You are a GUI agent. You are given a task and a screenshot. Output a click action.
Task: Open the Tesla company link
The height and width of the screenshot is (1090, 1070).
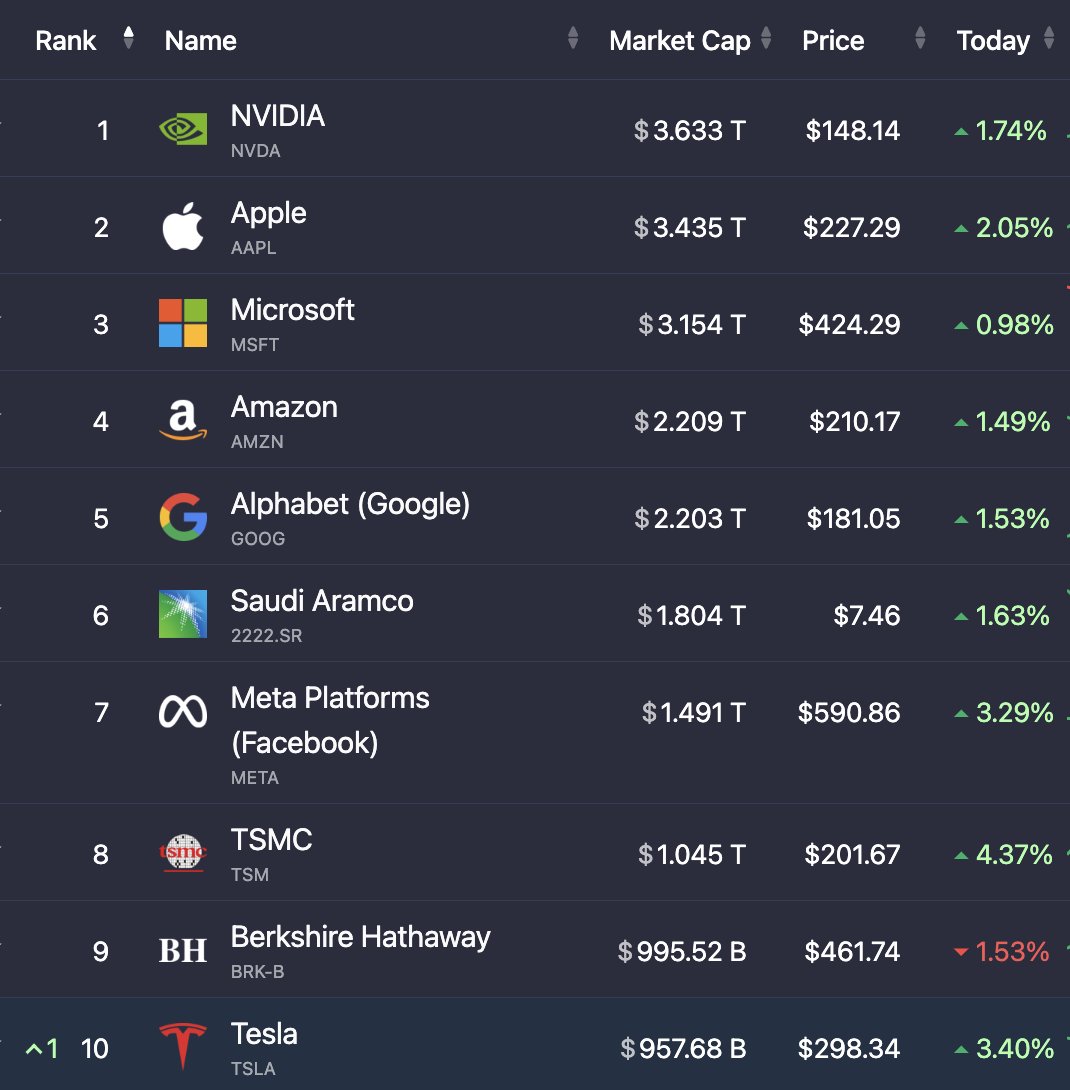(264, 1034)
